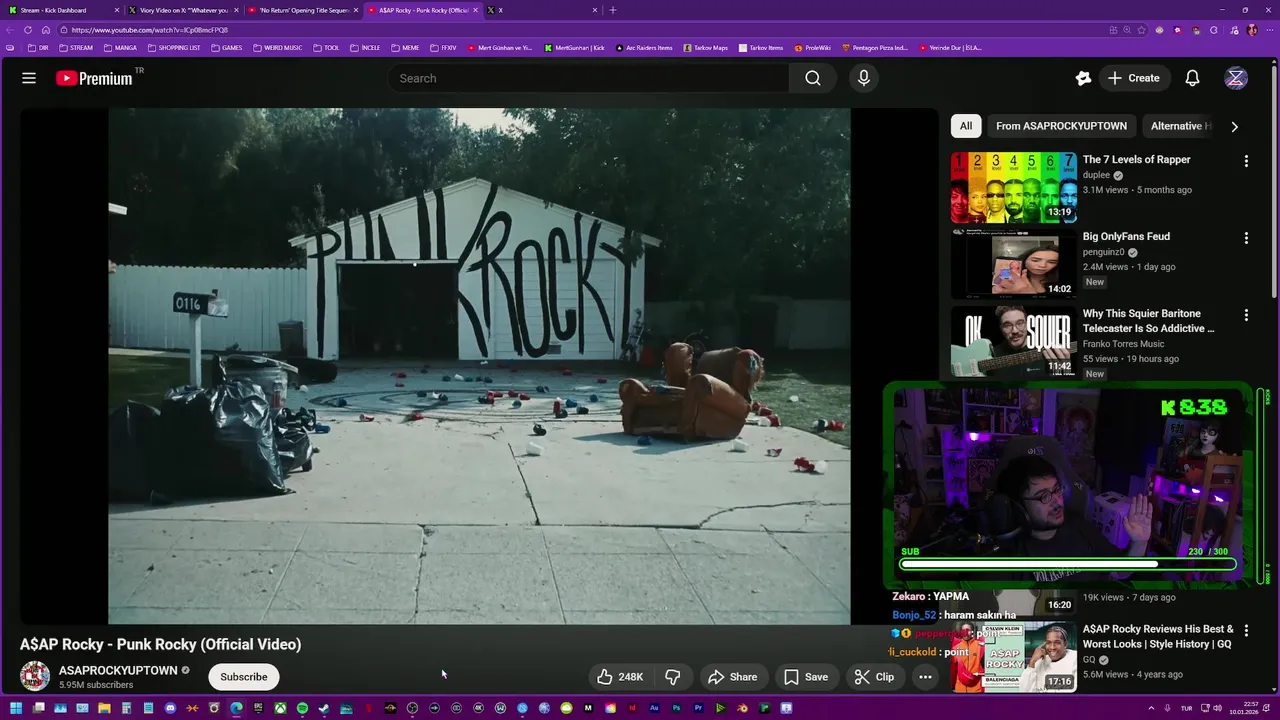Open Windows Start menu
This screenshot has height=720, width=1280.
click(x=16, y=708)
